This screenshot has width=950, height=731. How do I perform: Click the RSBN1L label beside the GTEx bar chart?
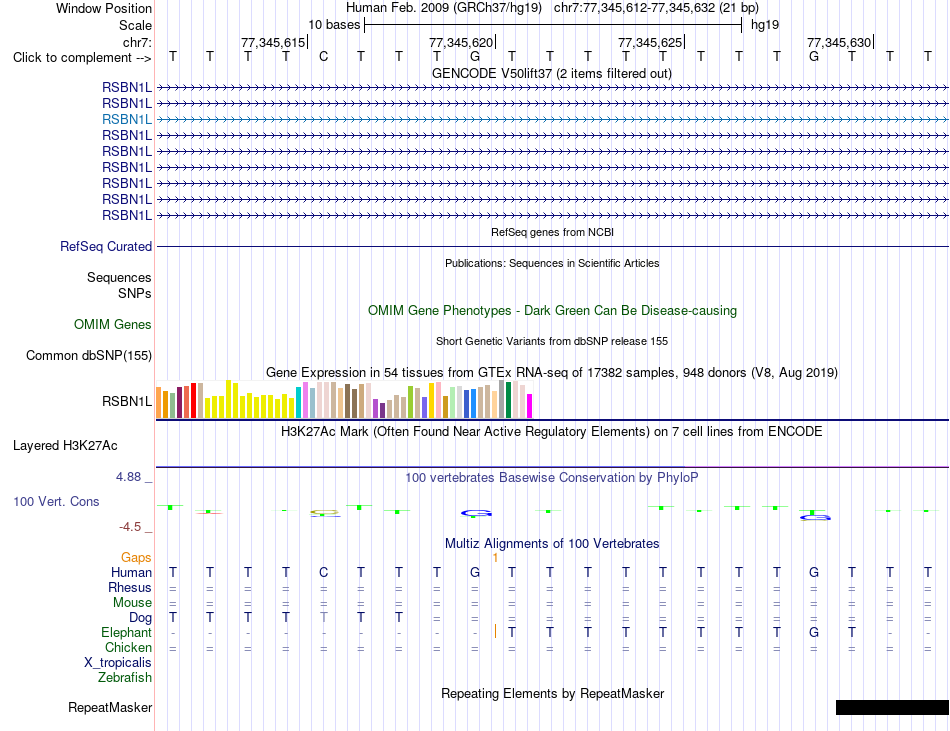click(127, 402)
